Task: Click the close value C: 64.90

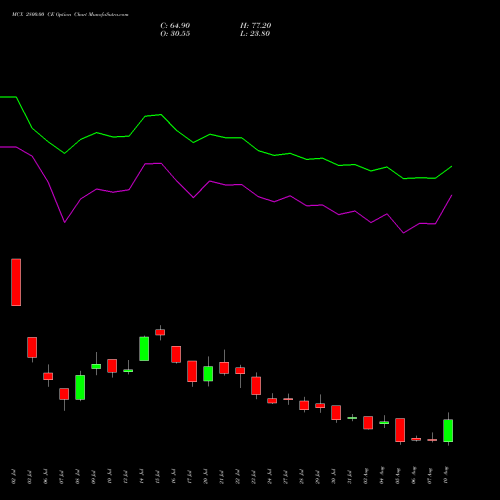Action: coord(175,26)
